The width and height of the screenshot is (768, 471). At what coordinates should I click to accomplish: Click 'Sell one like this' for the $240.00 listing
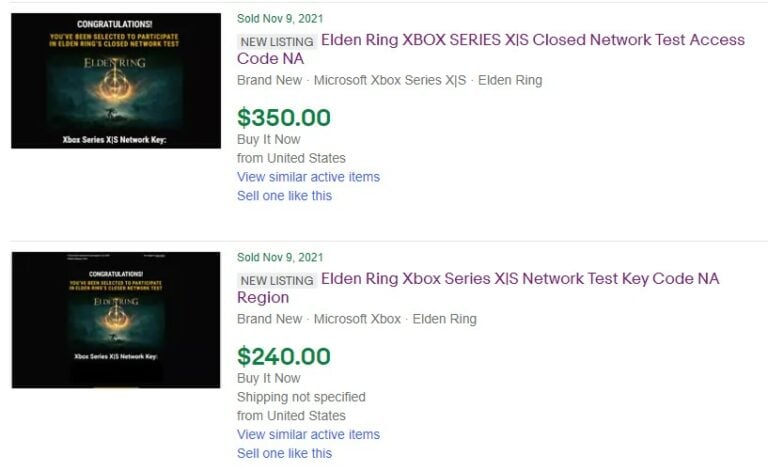(284, 454)
